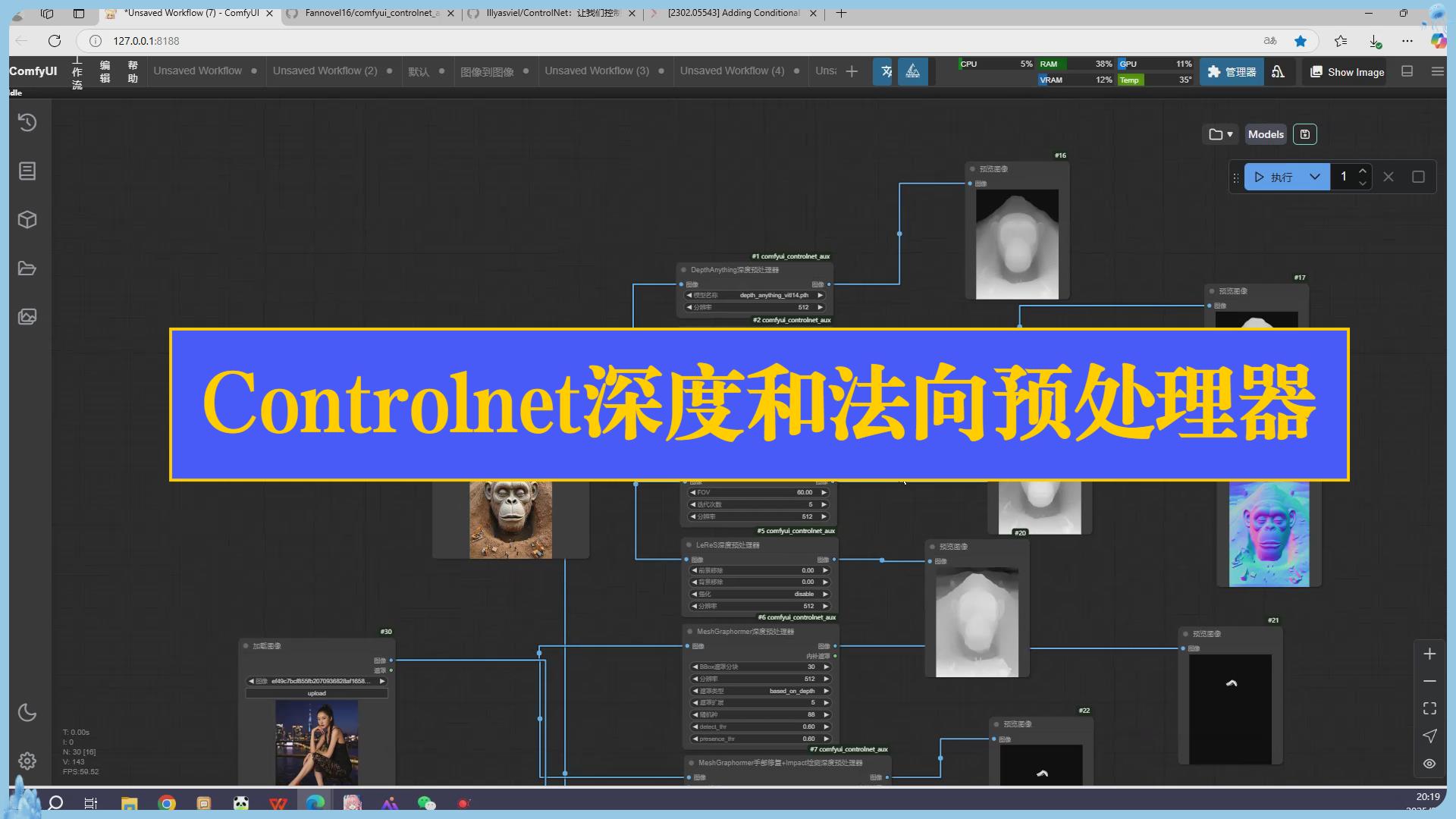Click the woman photo thumbnail in 加载图像
The width and height of the screenshot is (1456, 819).
coord(316,742)
